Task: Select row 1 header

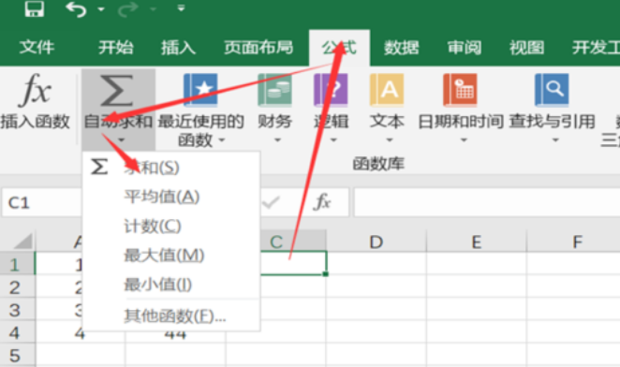Action: pos(17,264)
